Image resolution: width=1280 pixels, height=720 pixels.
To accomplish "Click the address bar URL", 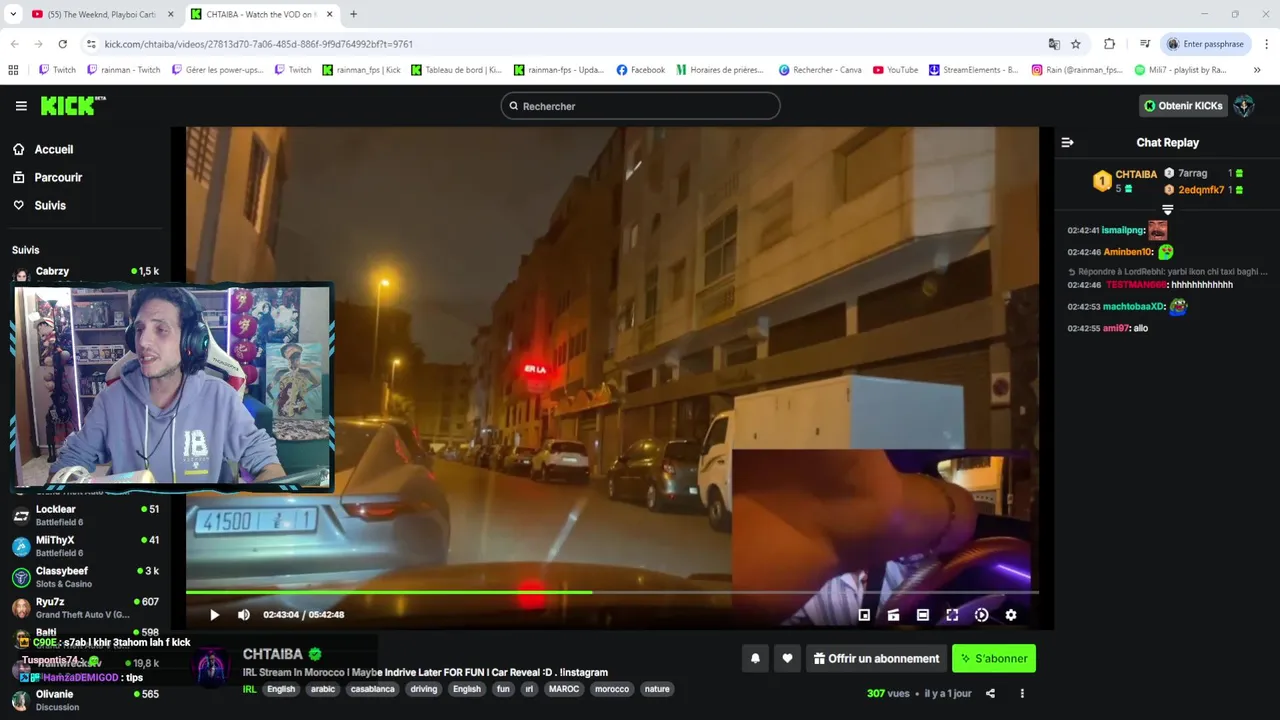I will [259, 44].
